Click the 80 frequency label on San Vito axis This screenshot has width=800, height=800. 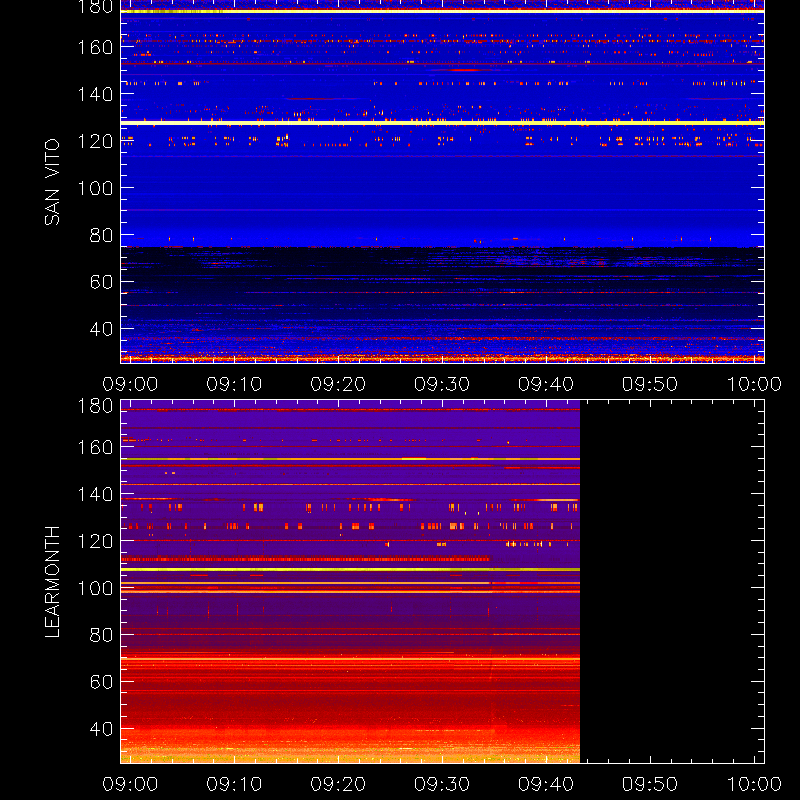pyautogui.click(x=101, y=235)
